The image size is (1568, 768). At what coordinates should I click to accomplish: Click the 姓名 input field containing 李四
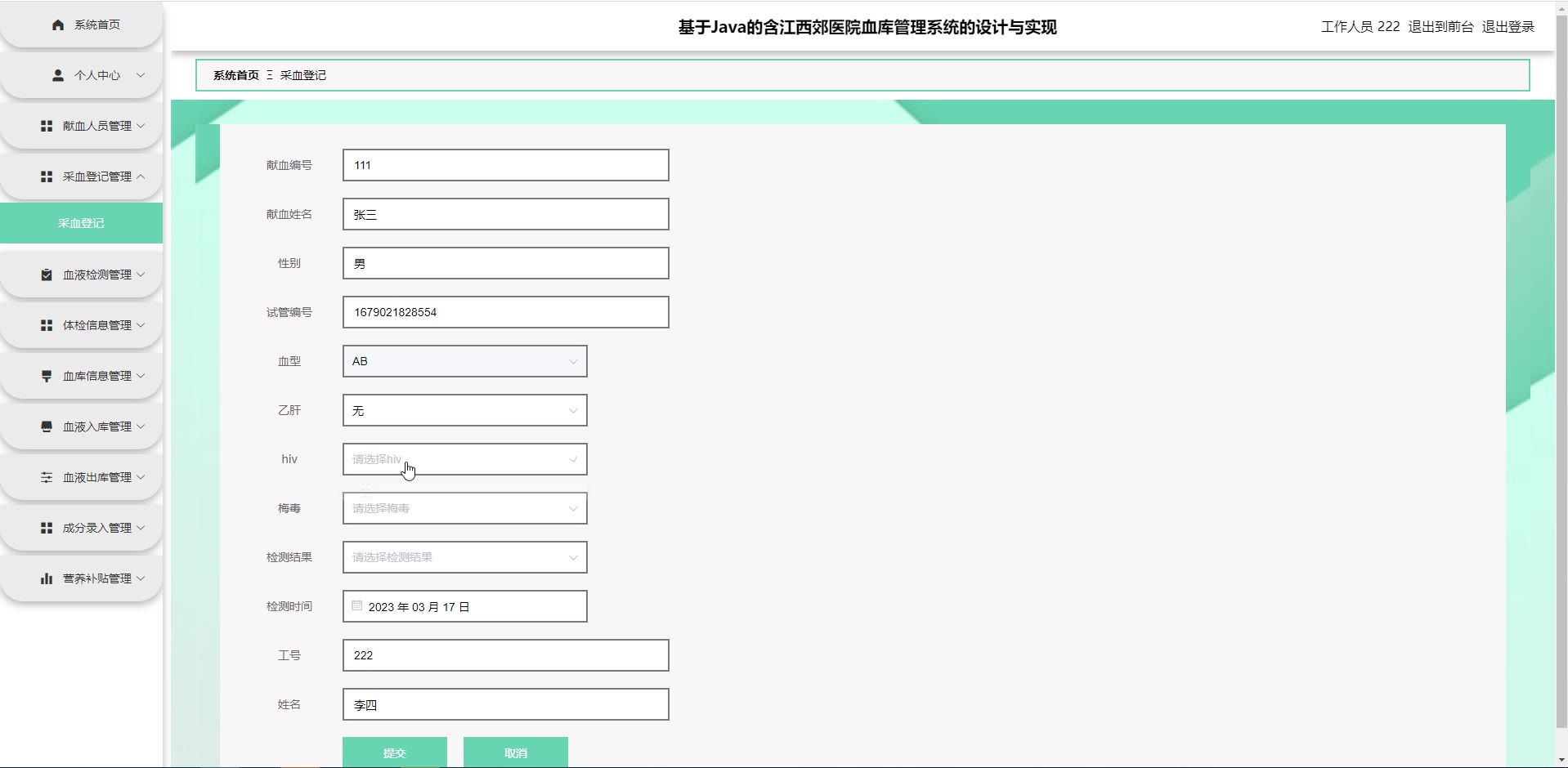click(505, 704)
